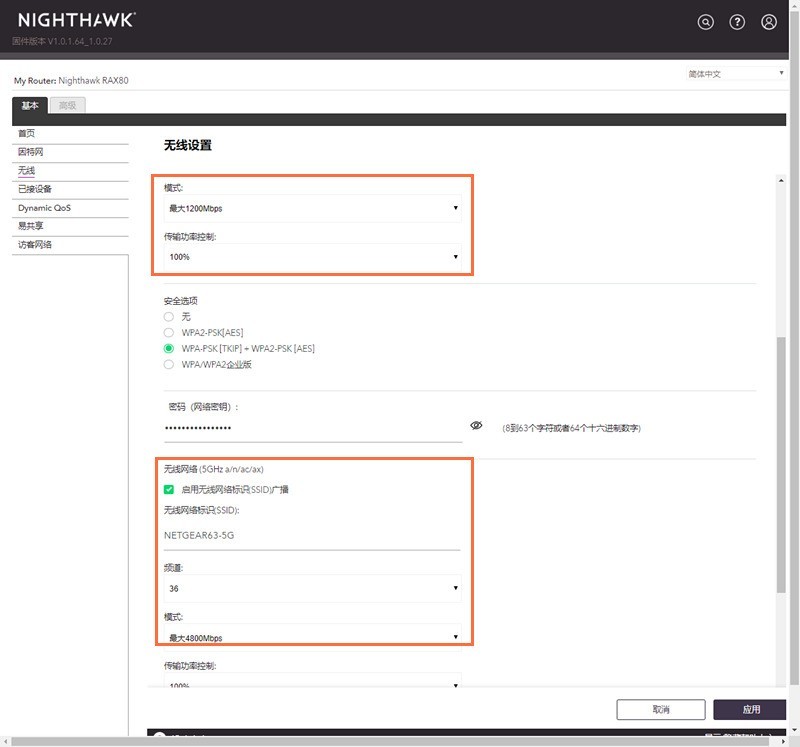Toggle 启用无线网络标识(SSID)广播 checkbox

pos(169,489)
